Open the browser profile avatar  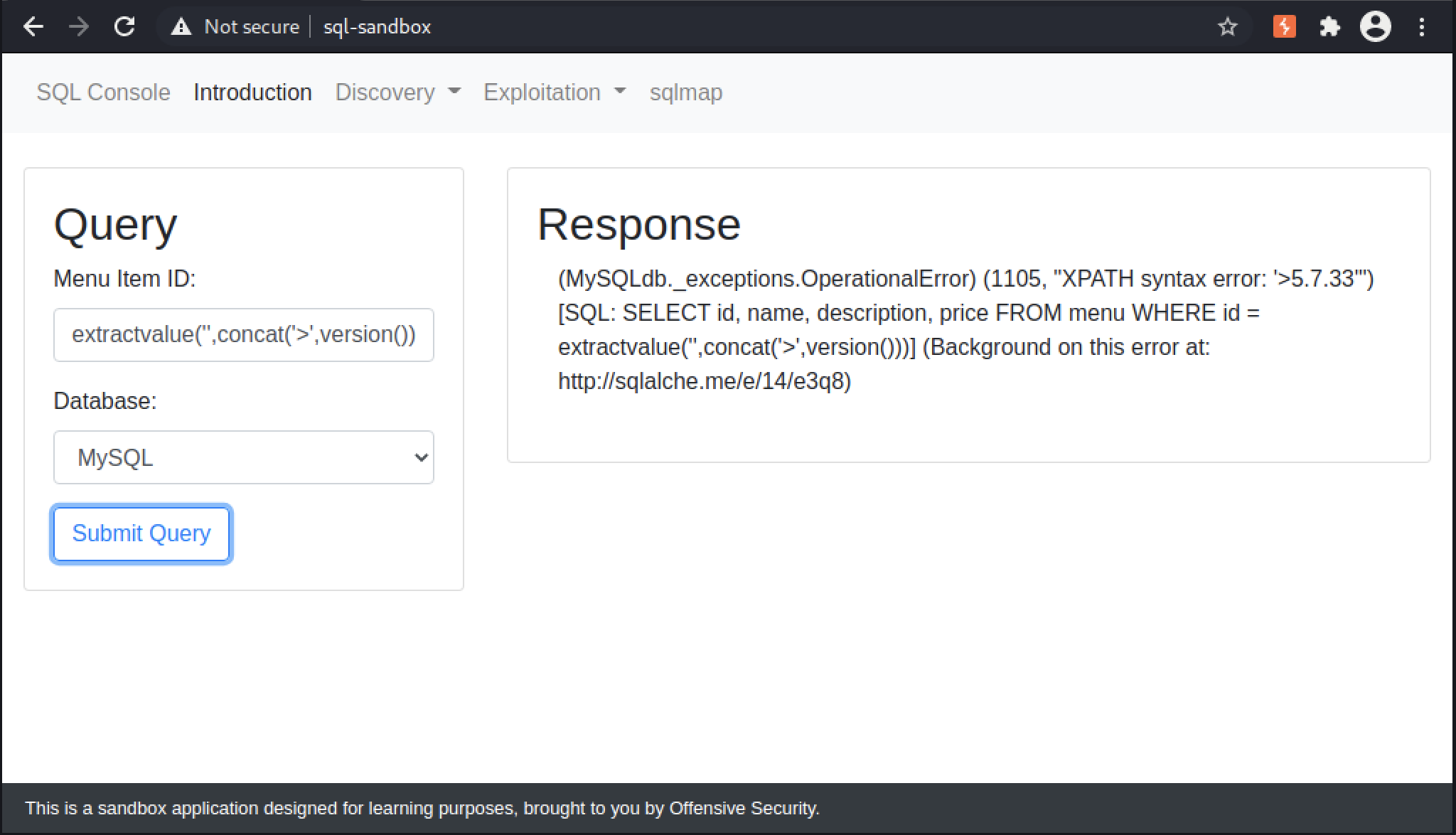pos(1376,27)
